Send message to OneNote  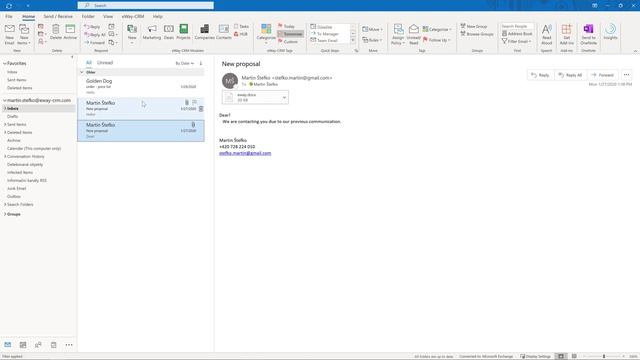(x=589, y=34)
